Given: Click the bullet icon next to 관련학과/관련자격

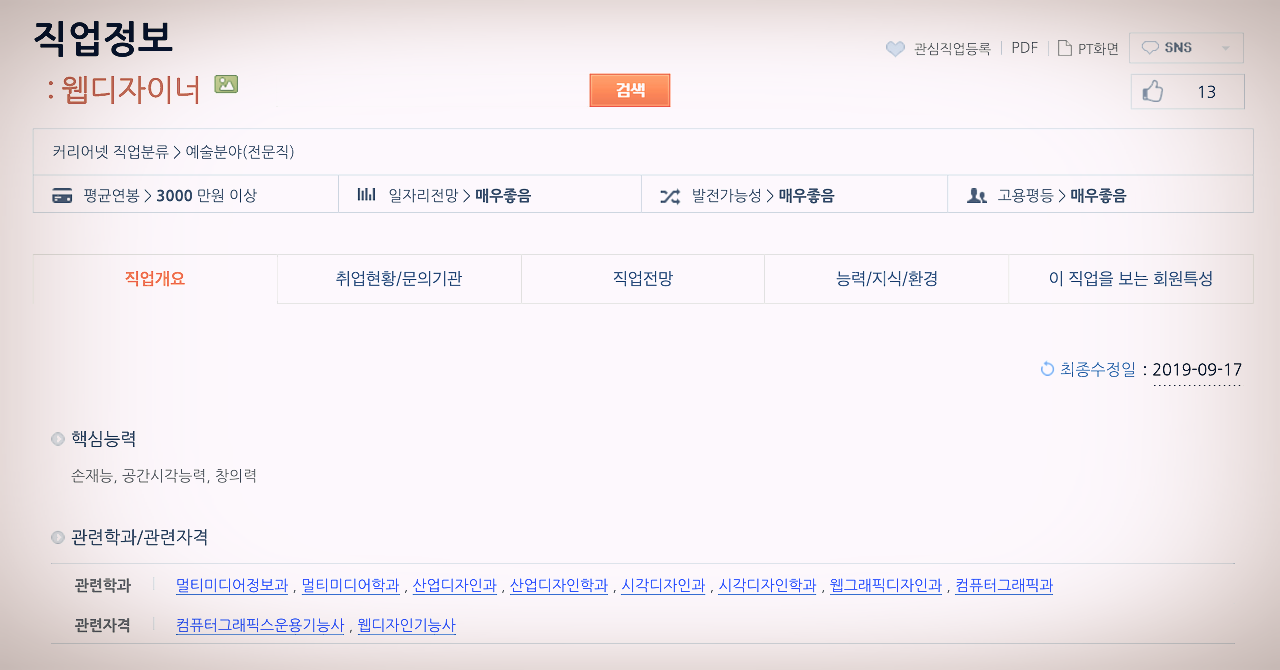Looking at the screenshot, I should [58, 537].
